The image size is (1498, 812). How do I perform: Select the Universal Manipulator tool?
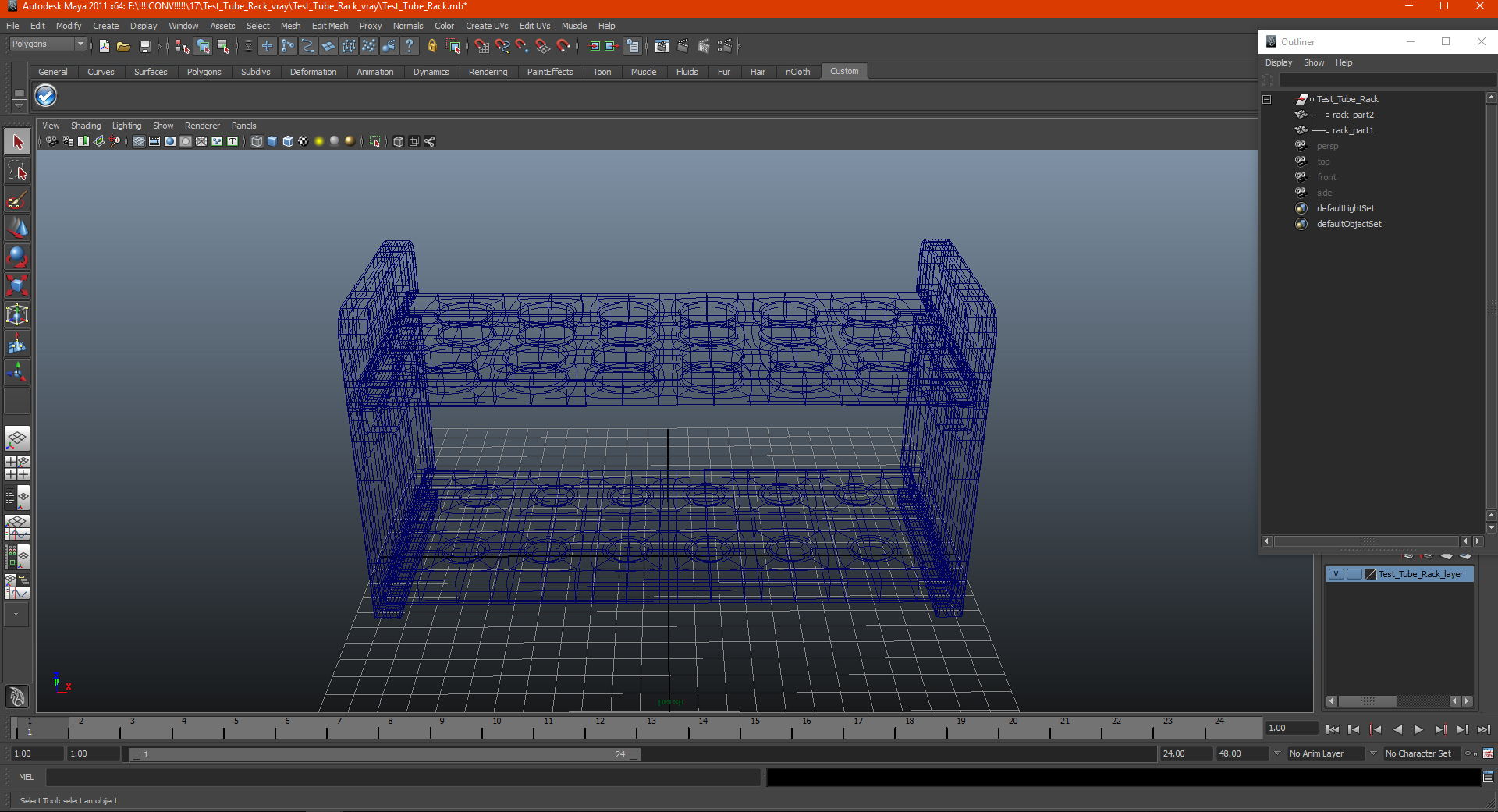pos(17,314)
